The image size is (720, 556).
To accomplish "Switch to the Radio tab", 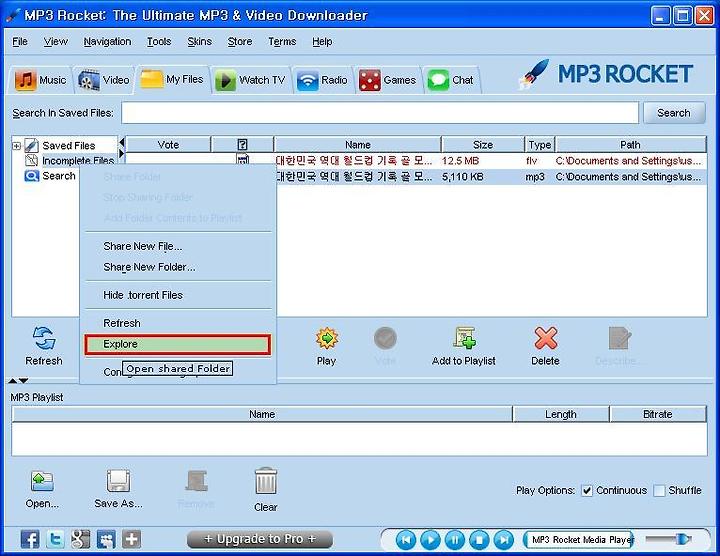I will click(322, 80).
